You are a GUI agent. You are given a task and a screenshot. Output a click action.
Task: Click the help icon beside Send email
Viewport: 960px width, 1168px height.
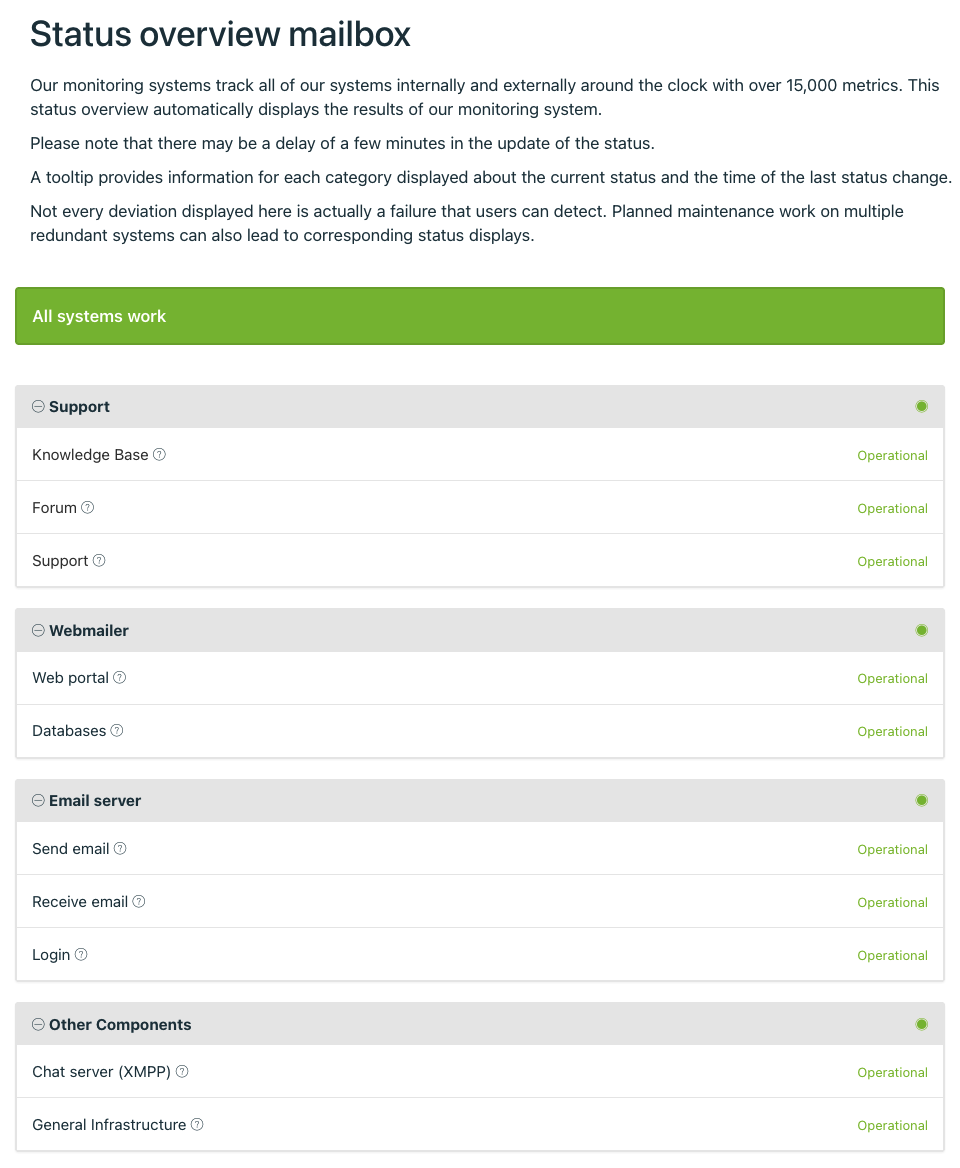[x=120, y=849]
